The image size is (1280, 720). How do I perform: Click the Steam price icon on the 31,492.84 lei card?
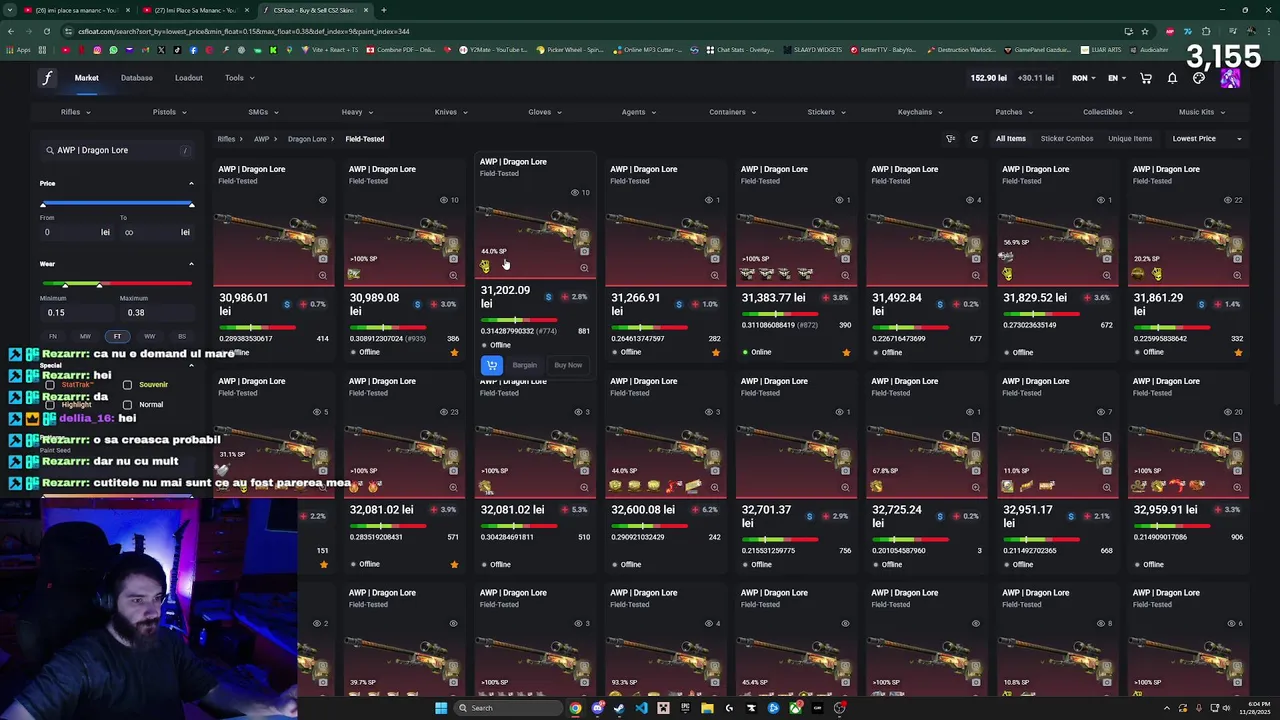[940, 304]
